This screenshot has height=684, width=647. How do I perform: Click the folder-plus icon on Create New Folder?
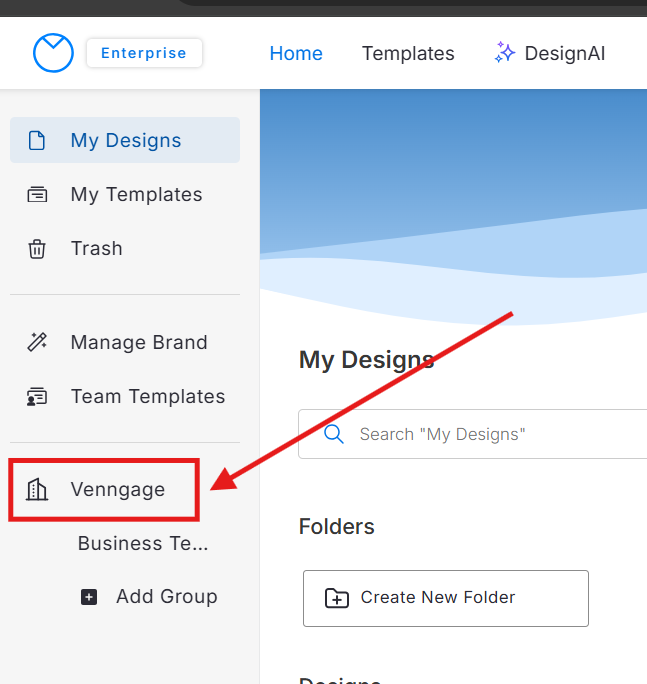(337, 598)
